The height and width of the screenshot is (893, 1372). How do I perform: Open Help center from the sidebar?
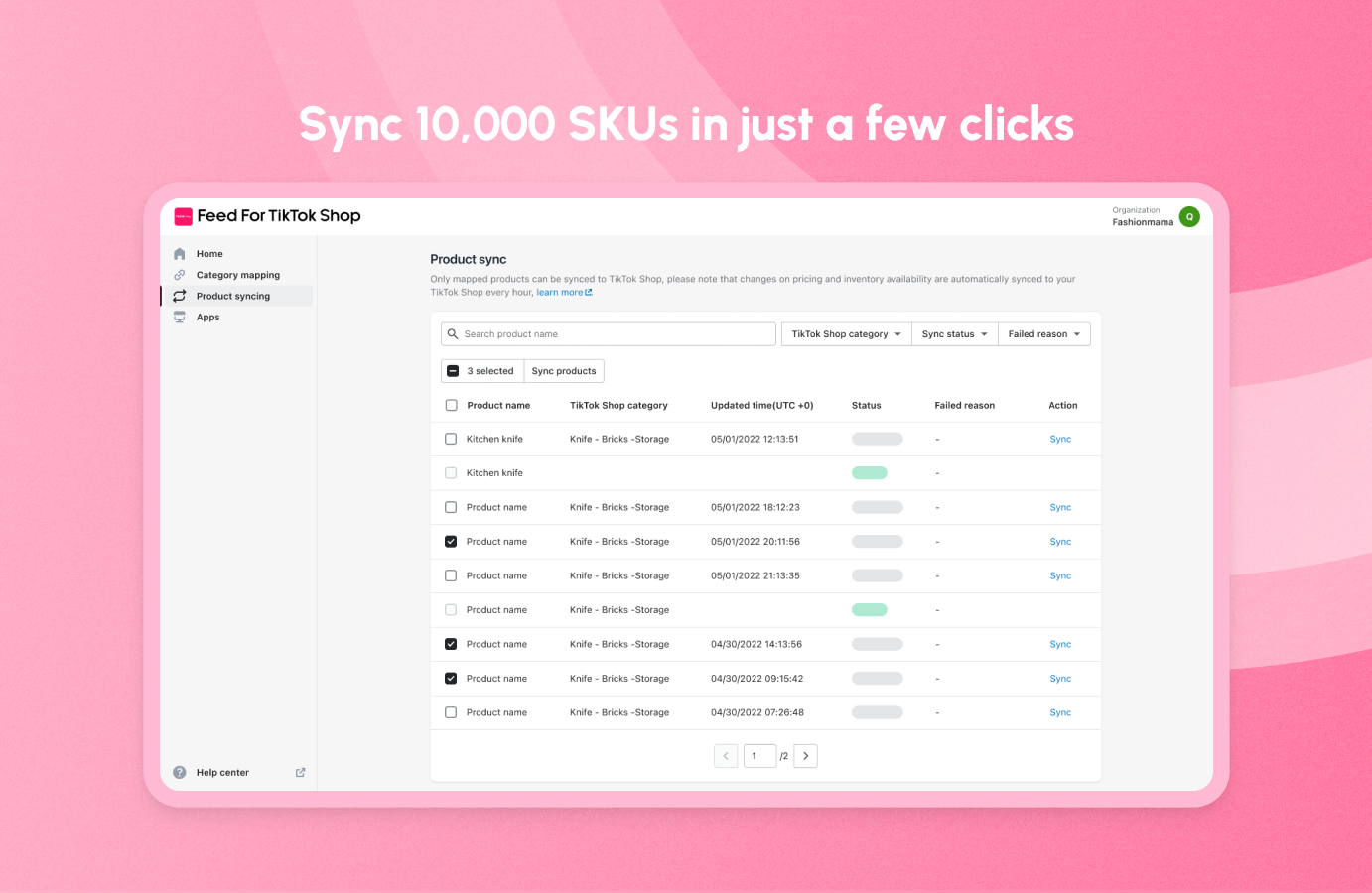click(x=222, y=772)
